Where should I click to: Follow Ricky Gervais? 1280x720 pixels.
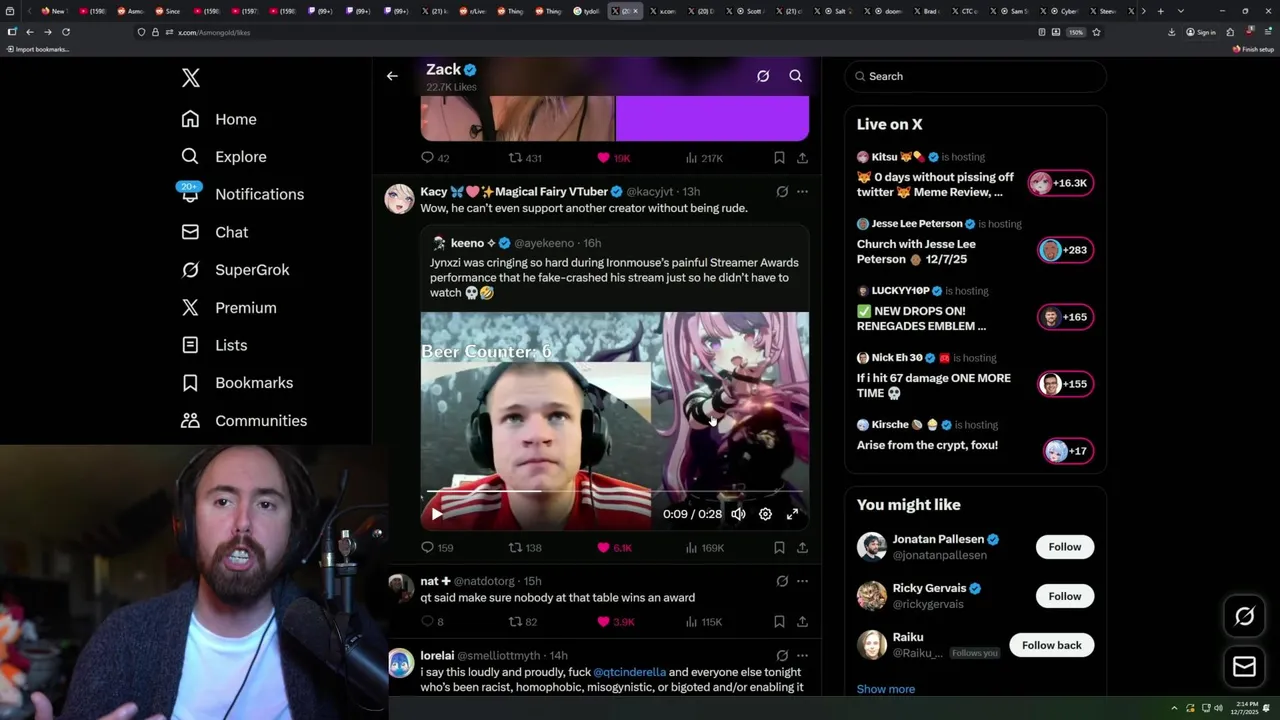point(1065,596)
